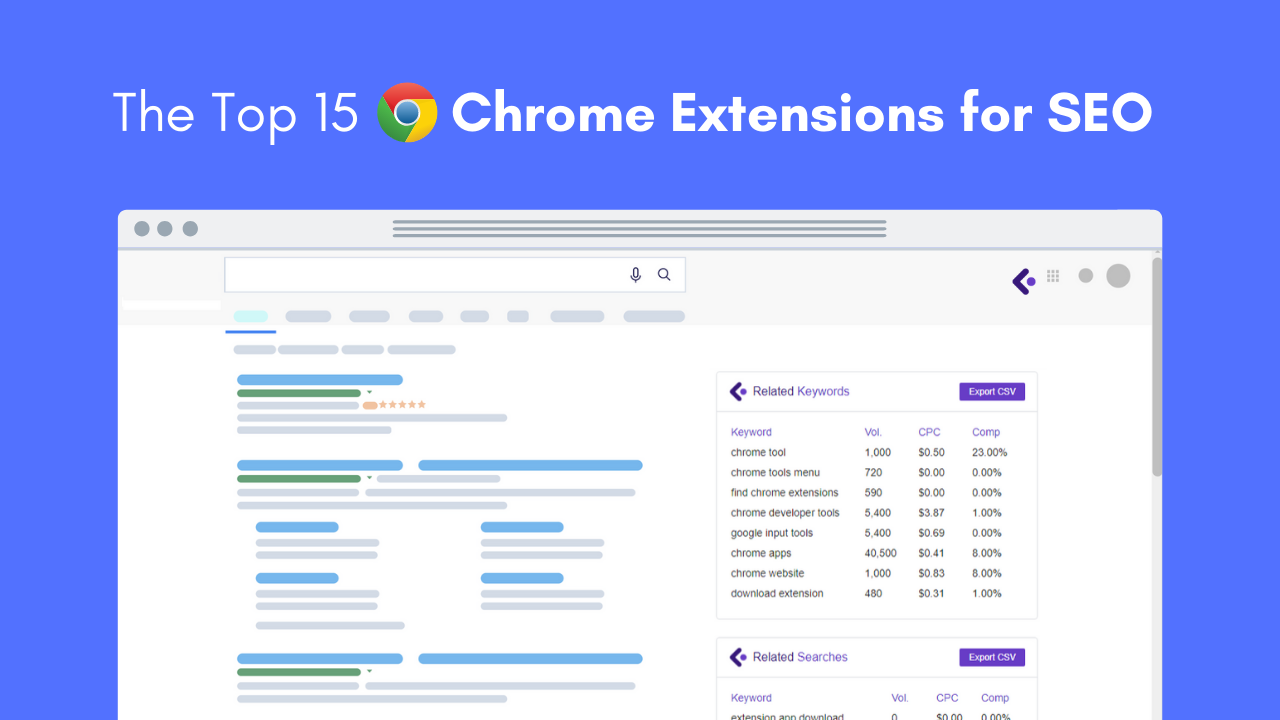The height and width of the screenshot is (720, 1280).
Task: Expand dropdown arrow of second search result
Action: 369,478
